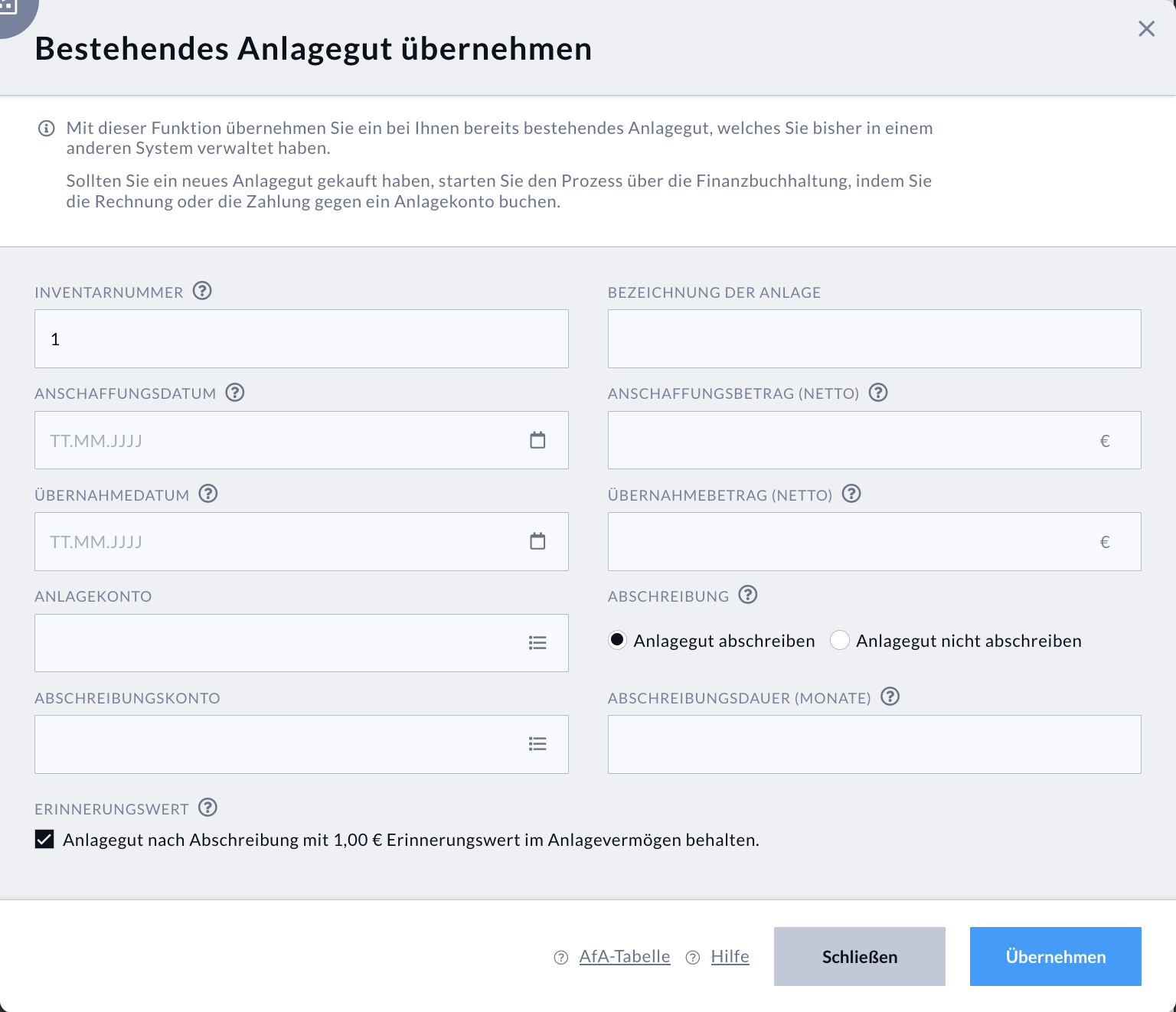The height and width of the screenshot is (1012, 1176).
Task: Show help for Abschreibungsdauer (Monate)
Action: coord(890,697)
